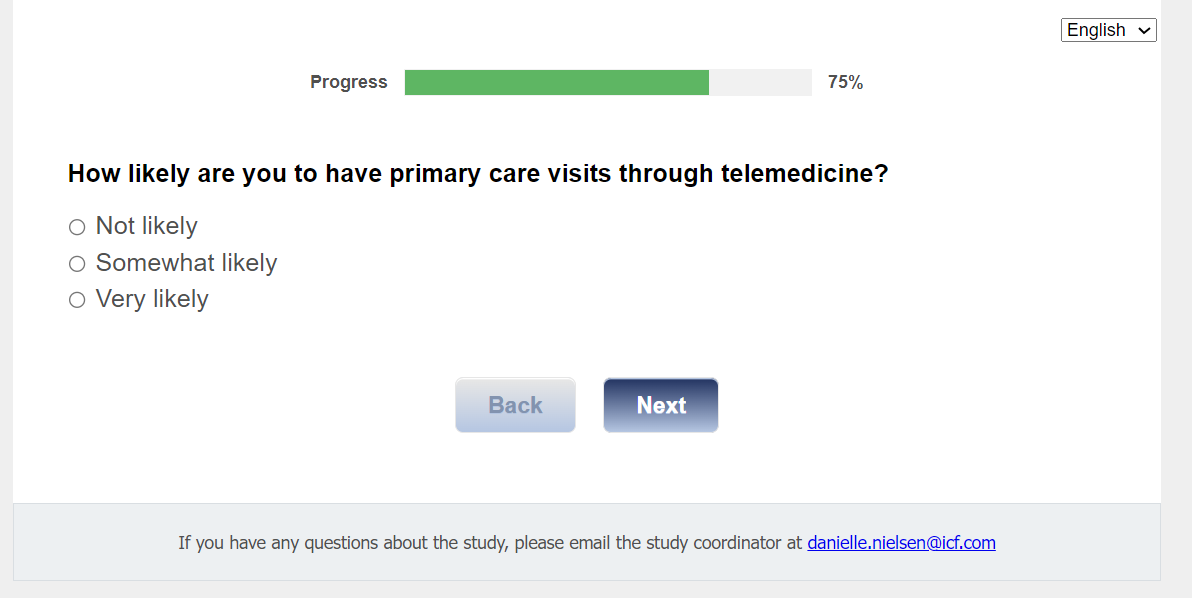This screenshot has height=598, width=1192.
Task: Click the green filled part of the progress bar
Action: point(556,83)
